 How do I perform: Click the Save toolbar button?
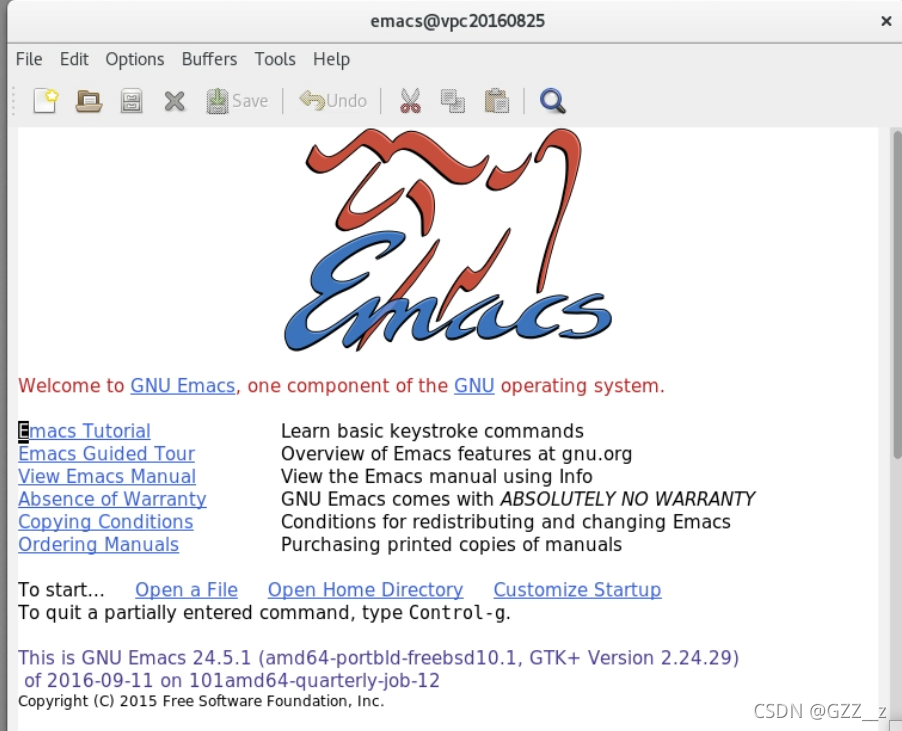click(x=238, y=101)
